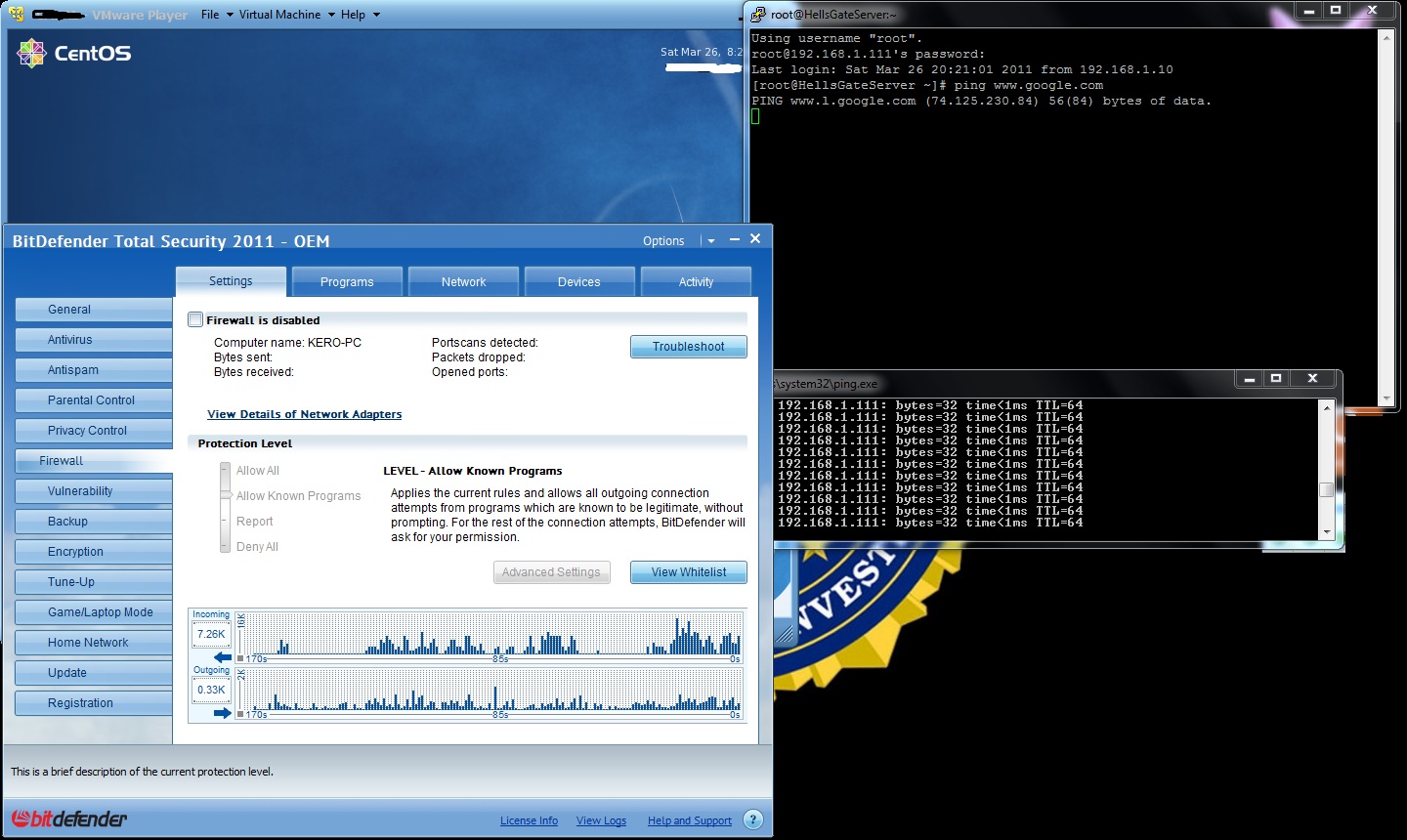
Task: Open the Home Network section
Action: pyautogui.click(x=94, y=643)
